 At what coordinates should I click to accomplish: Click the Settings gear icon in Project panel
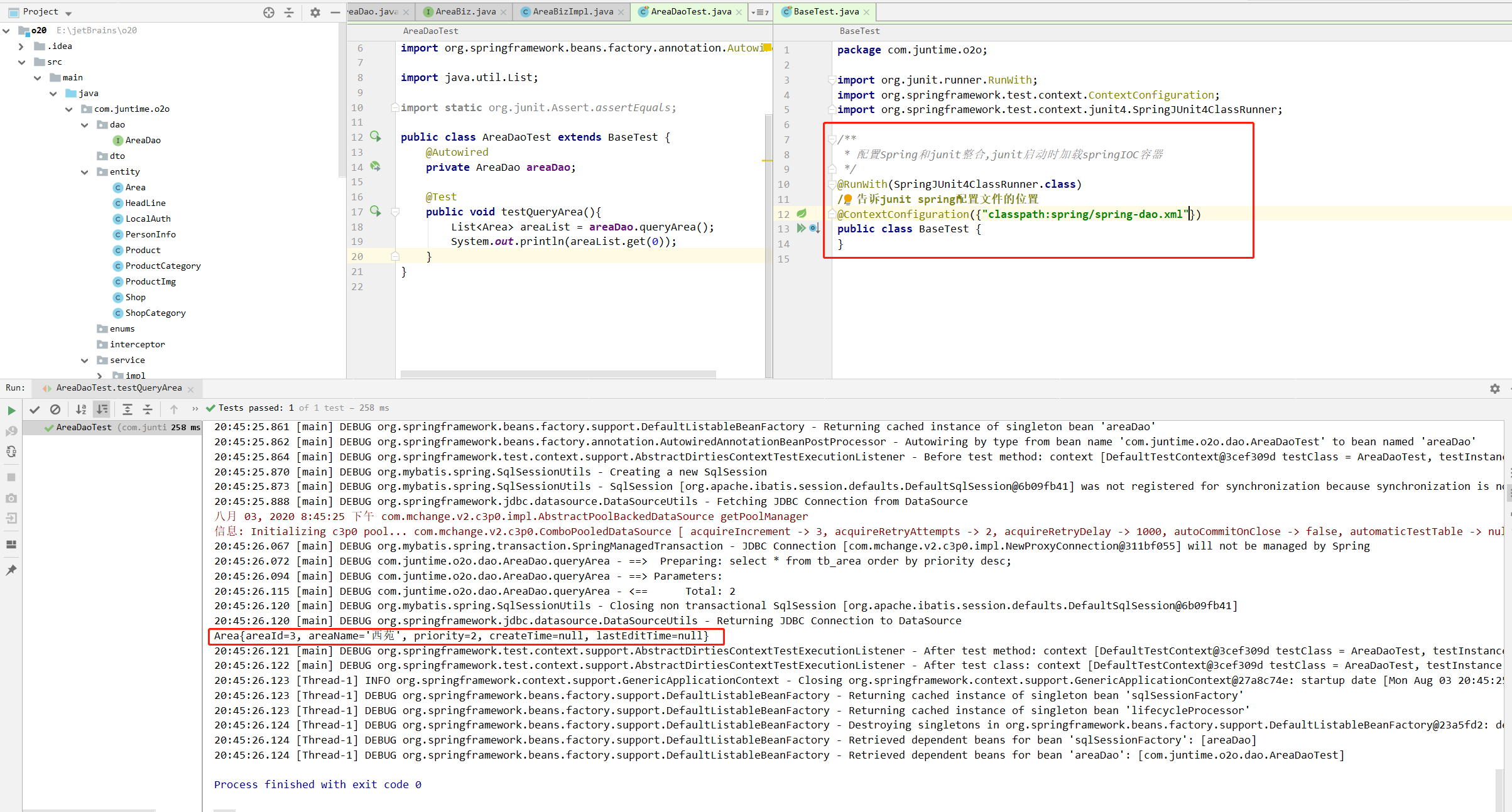click(x=315, y=11)
